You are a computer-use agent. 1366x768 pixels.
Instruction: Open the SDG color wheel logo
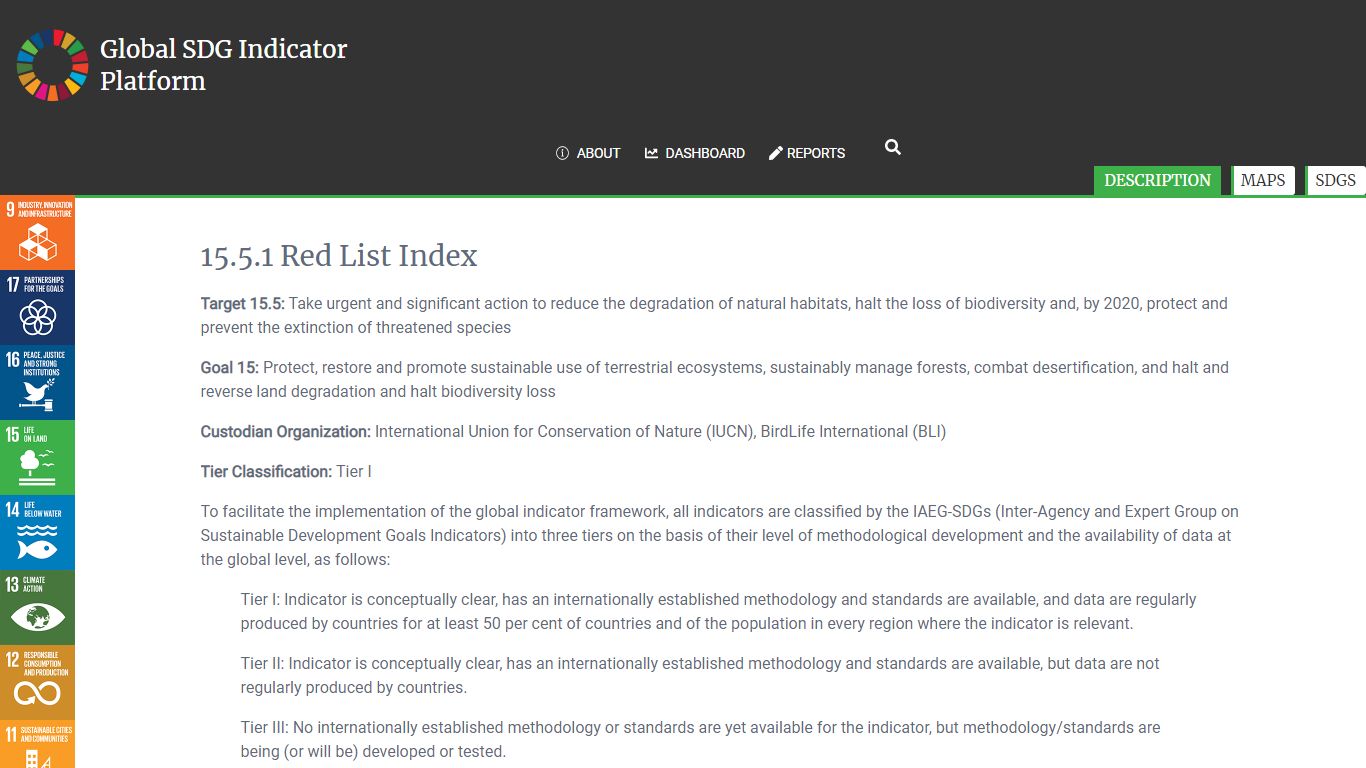[x=52, y=65]
